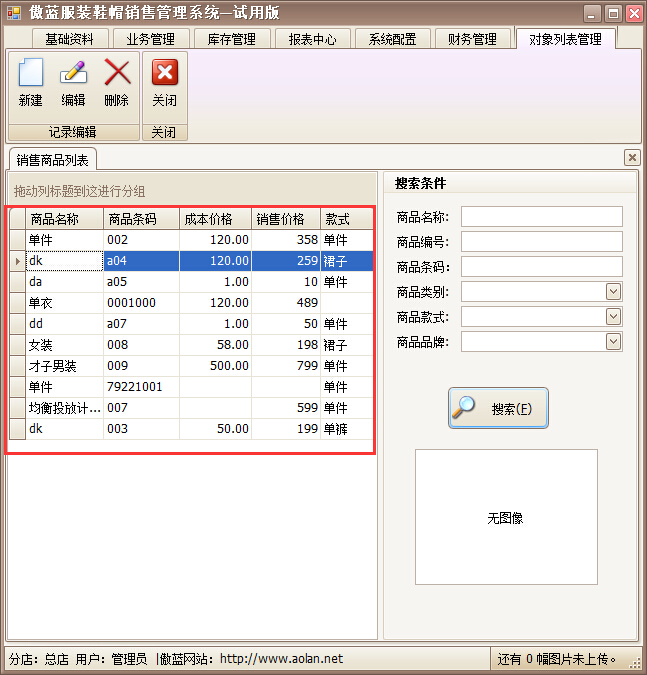
Task: Click the 599 sale price cell
Action: pyautogui.click(x=286, y=408)
